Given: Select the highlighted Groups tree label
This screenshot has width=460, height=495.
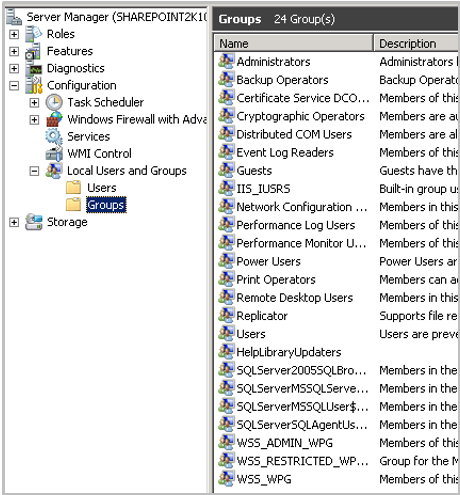Looking at the screenshot, I should tap(106, 205).
